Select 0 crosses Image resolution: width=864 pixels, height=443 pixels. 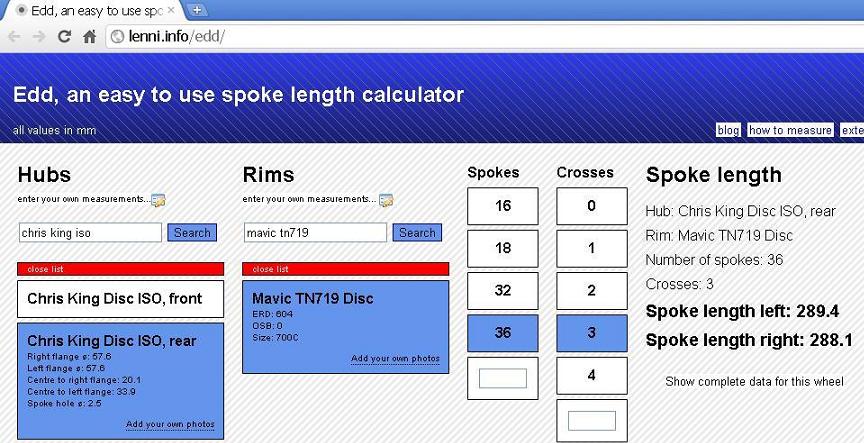tap(592, 206)
